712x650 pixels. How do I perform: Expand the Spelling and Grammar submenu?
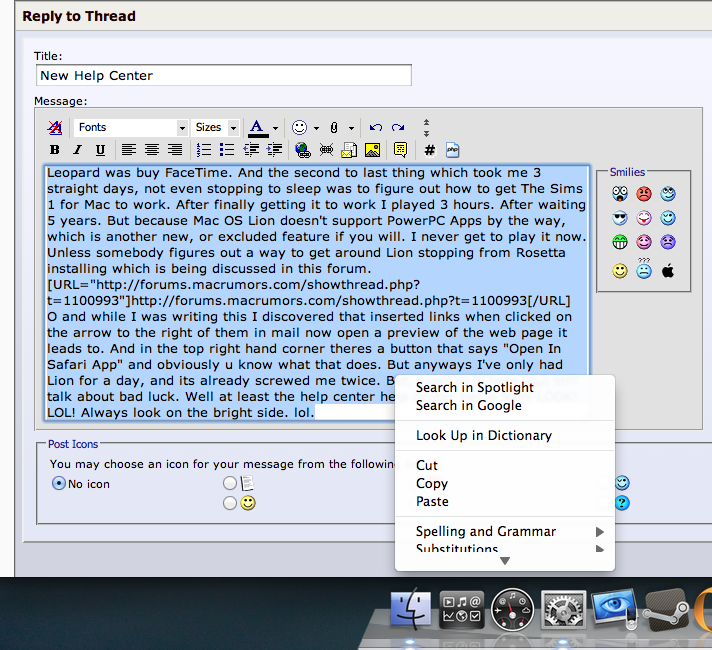tap(504, 531)
